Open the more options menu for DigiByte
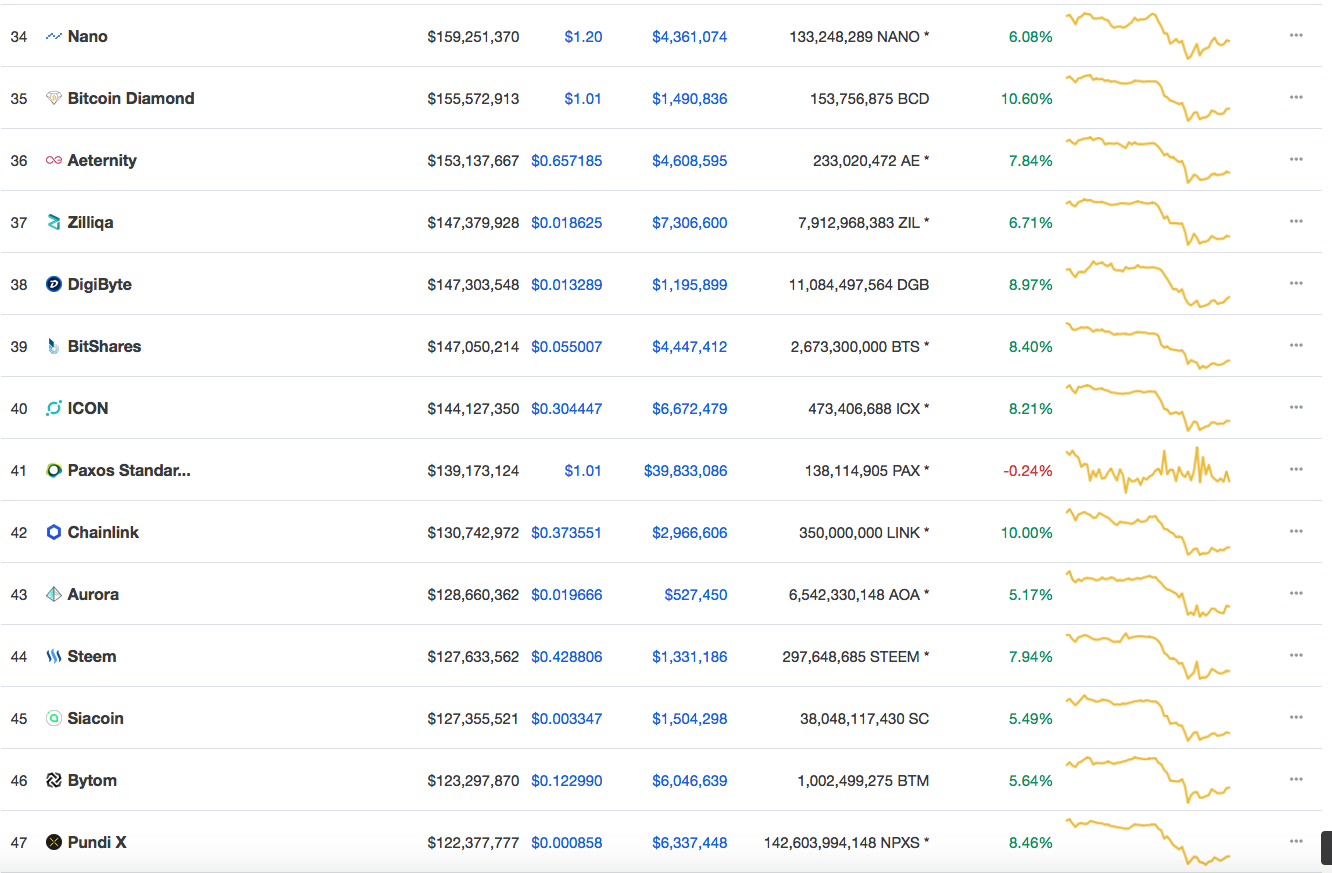Screen dimensions: 1332x873 (x=1296, y=283)
